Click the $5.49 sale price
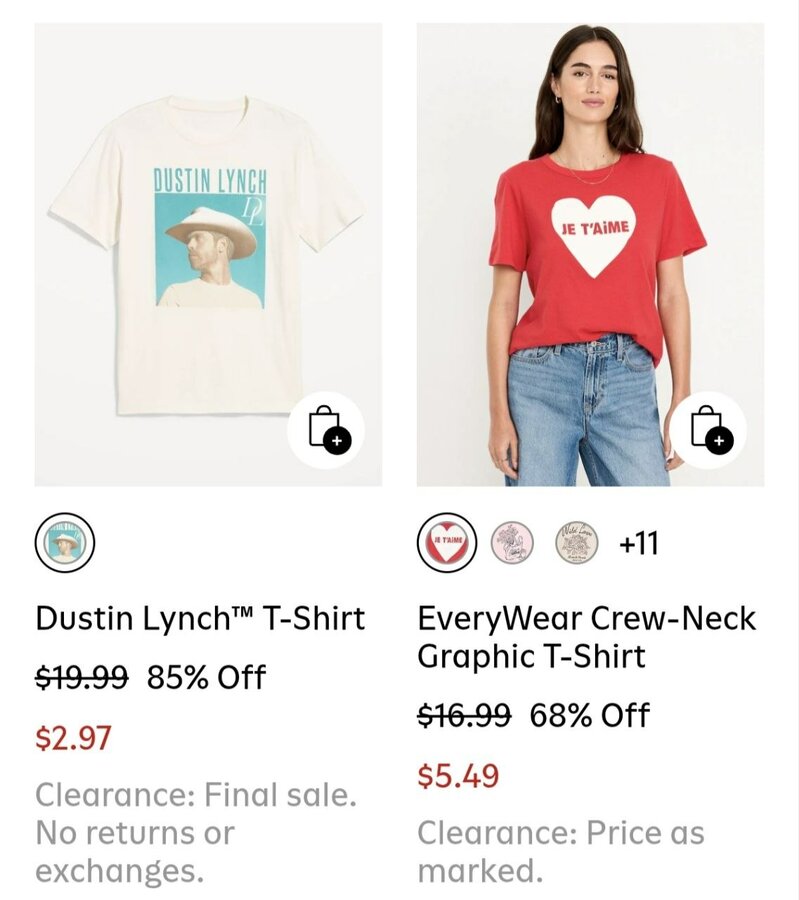Viewport: 799px width, 900px height. [457, 776]
